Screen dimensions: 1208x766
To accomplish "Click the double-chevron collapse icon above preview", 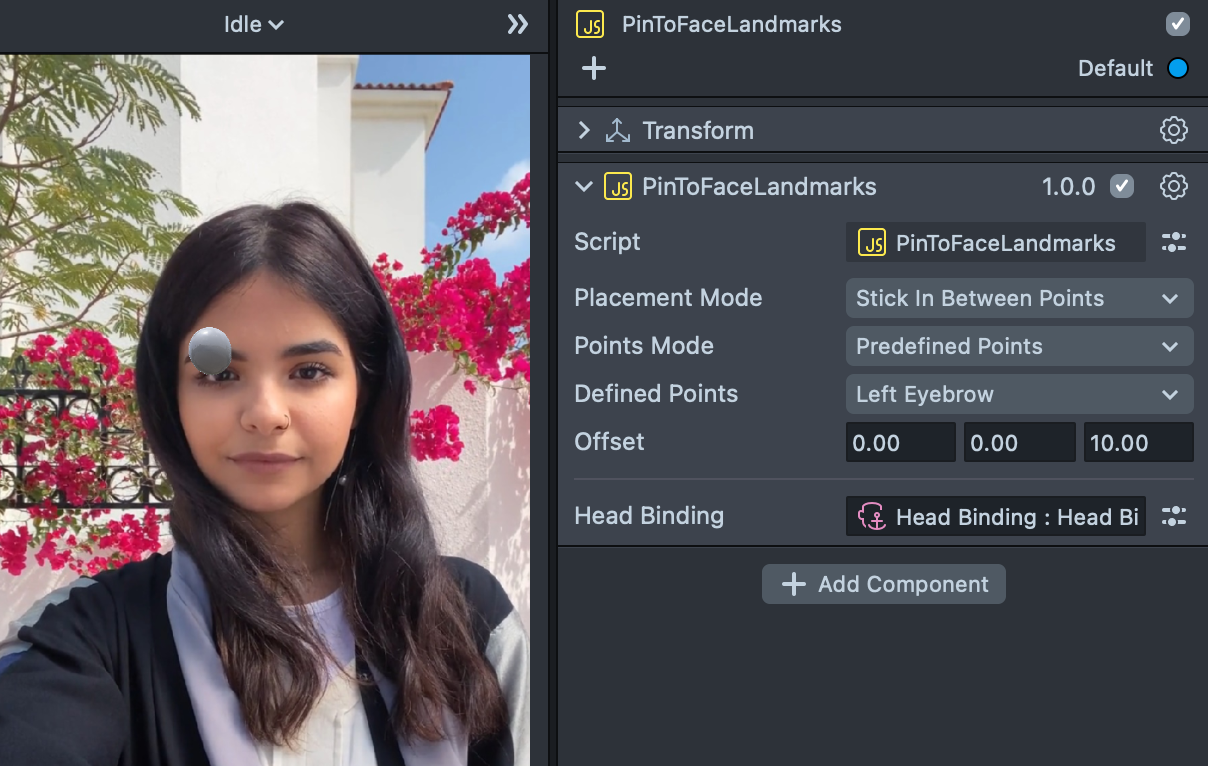I will (x=517, y=24).
